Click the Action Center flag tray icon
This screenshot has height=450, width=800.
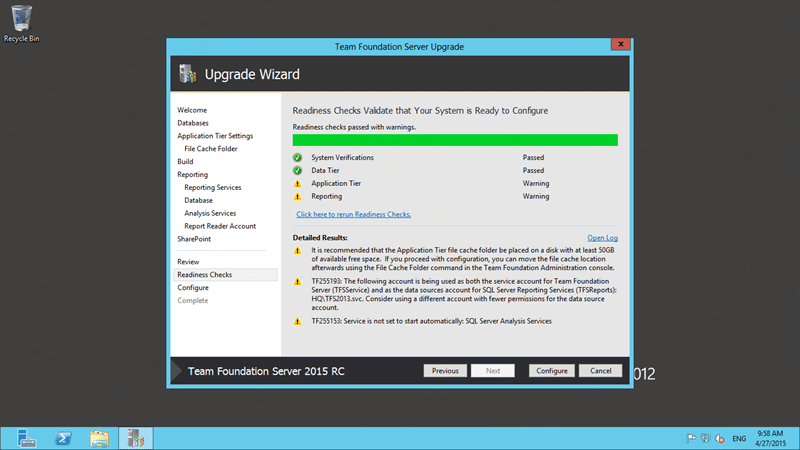(x=691, y=438)
